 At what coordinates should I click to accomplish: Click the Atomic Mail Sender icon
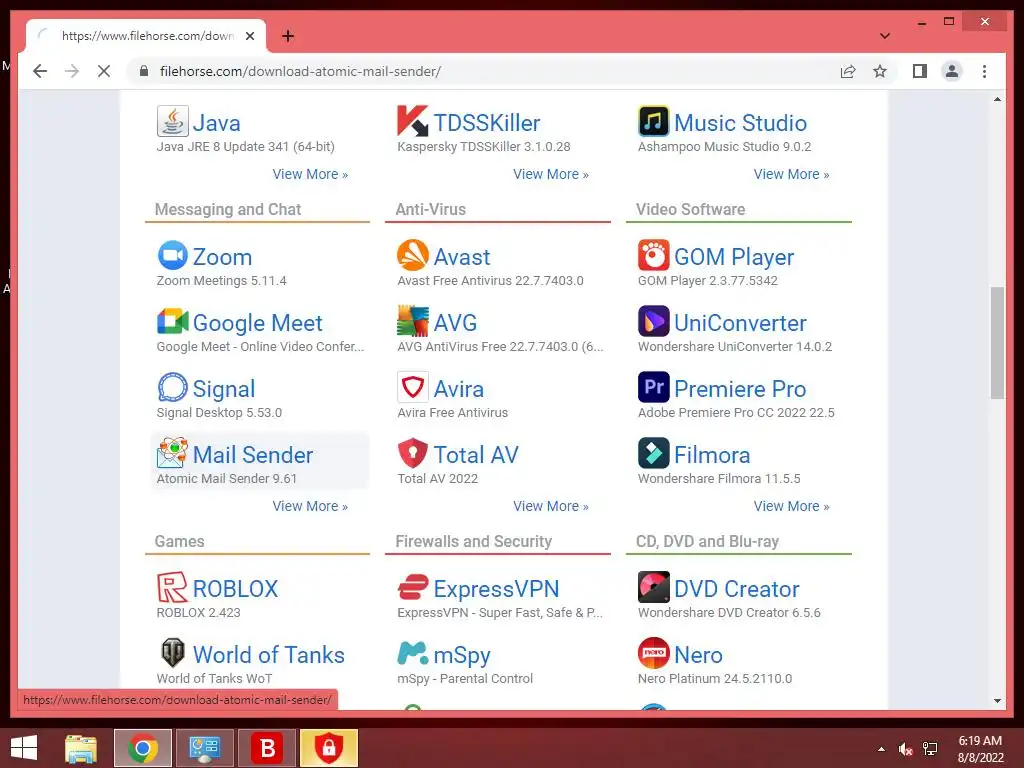pyautogui.click(x=172, y=453)
